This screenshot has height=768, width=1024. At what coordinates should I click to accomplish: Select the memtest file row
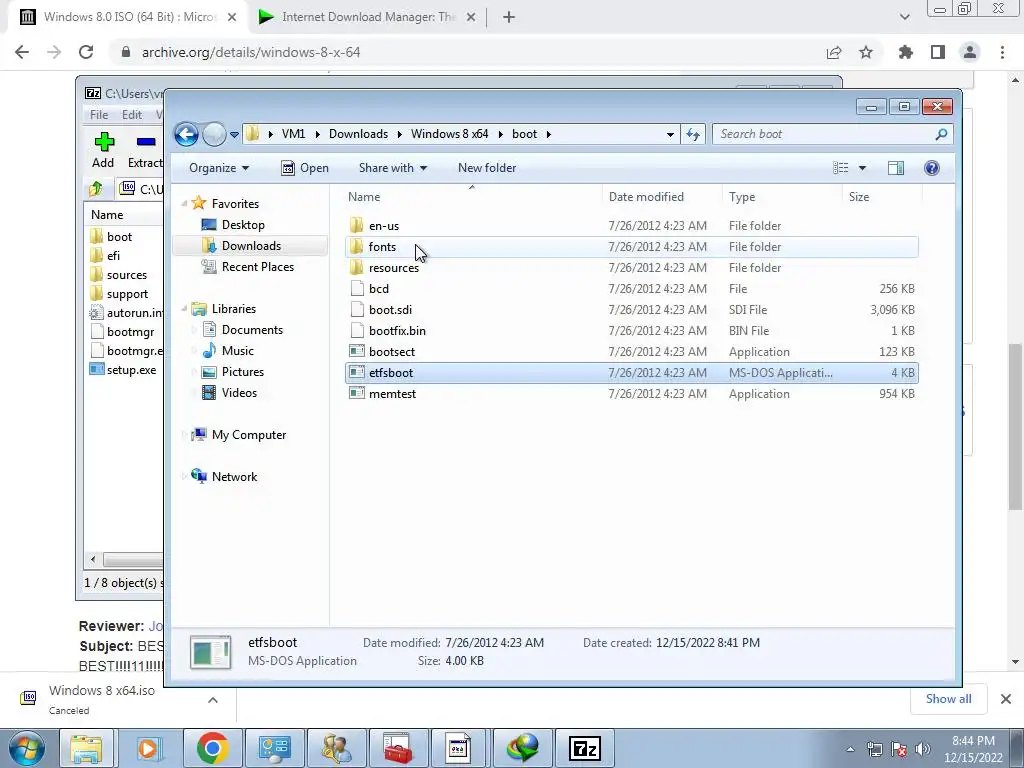632,394
